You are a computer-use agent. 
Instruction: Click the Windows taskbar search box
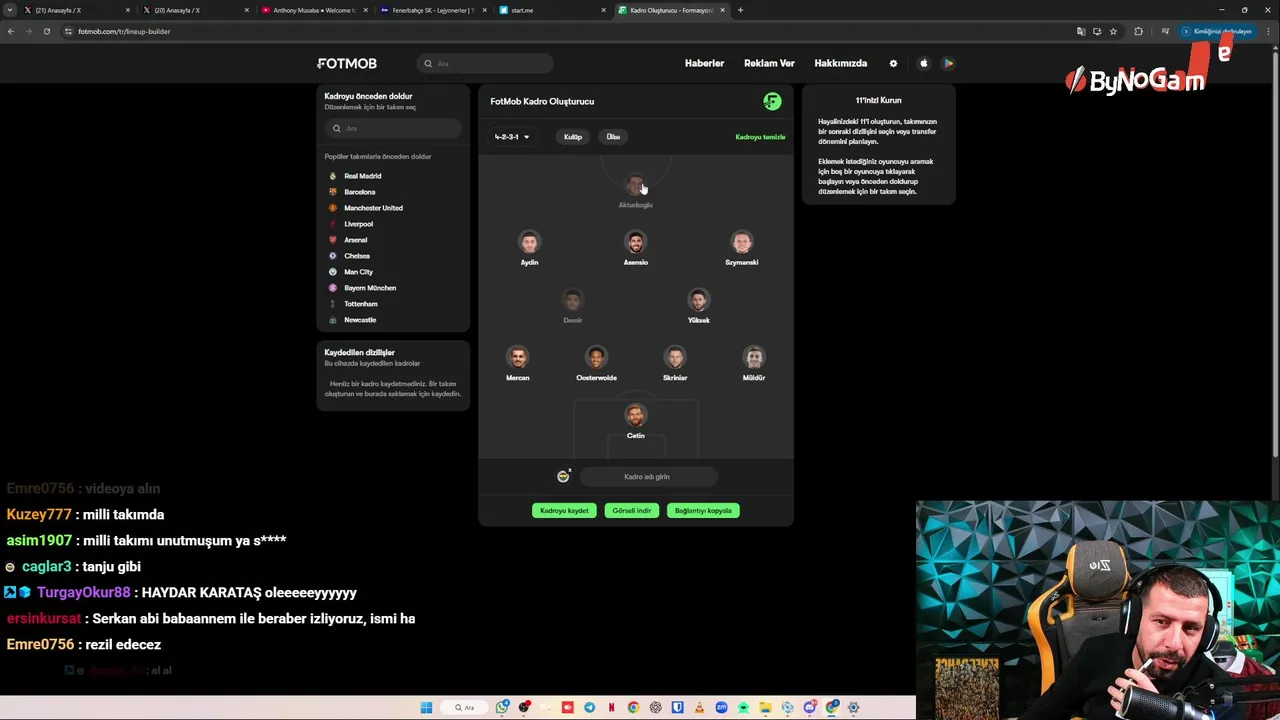pos(464,707)
